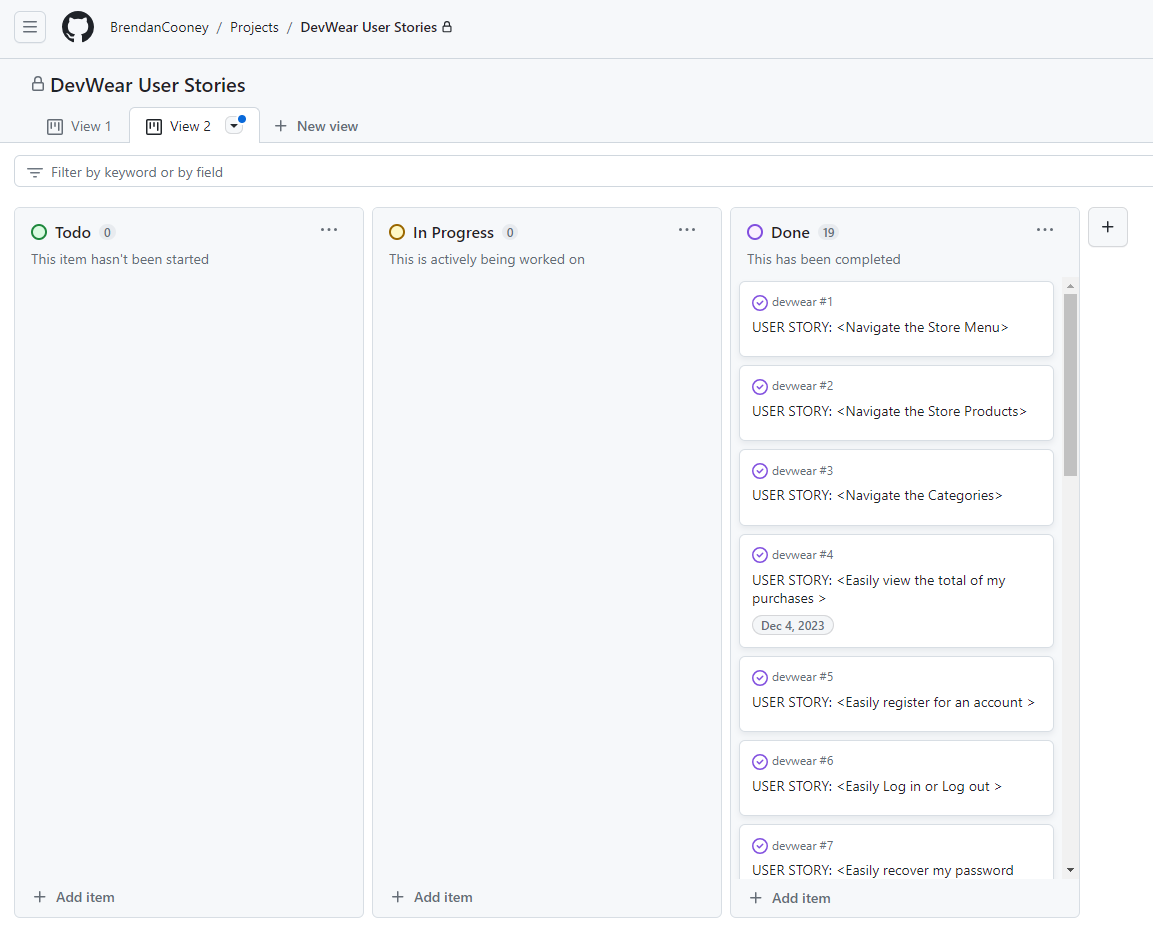The height and width of the screenshot is (925, 1153).
Task: Open card Easily Log in or Log out
Action: pos(877,786)
